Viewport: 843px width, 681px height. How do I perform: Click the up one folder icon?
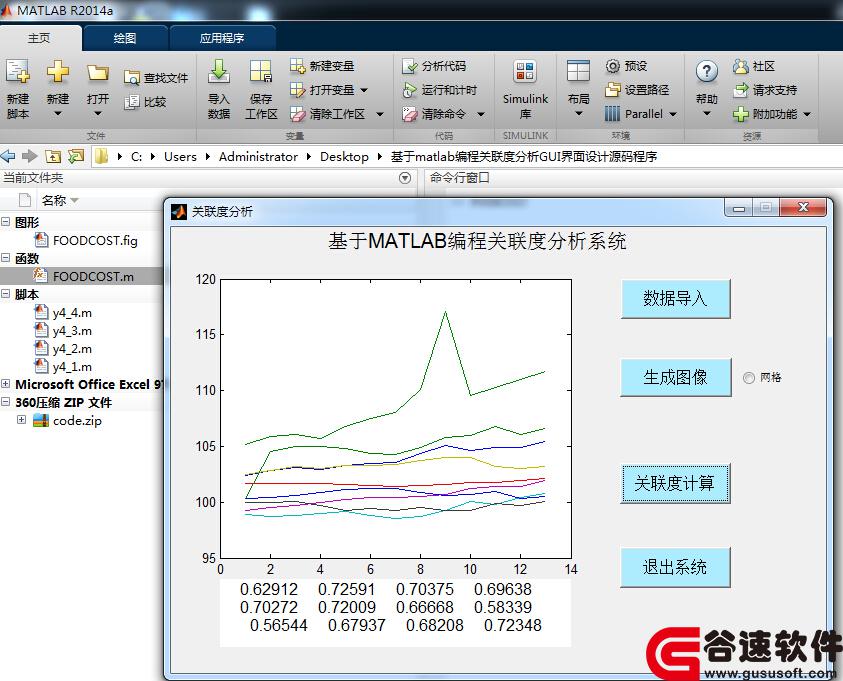53,156
